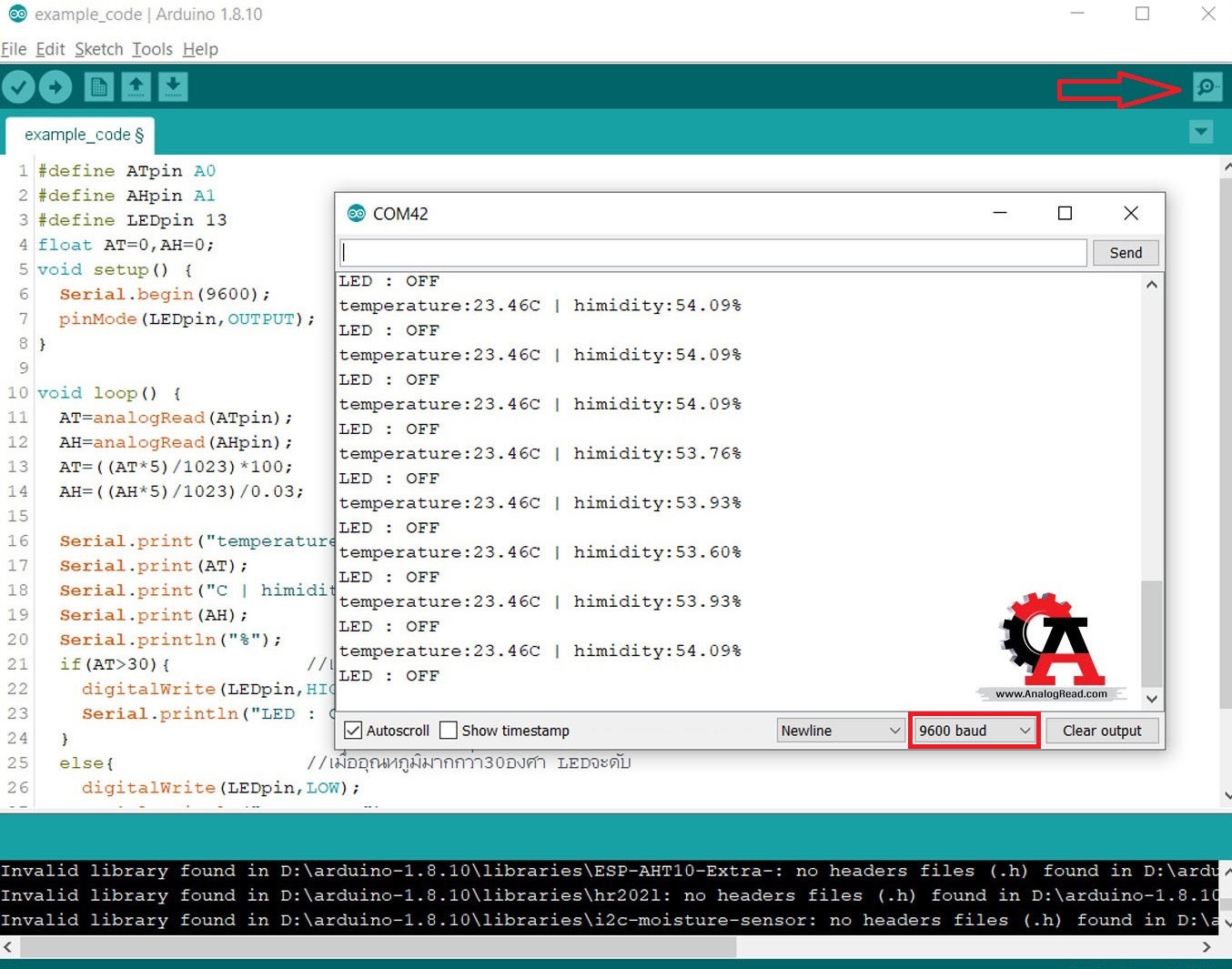The width and height of the screenshot is (1232, 969).
Task: Click code line 'AT=analogRead(ATpin);'
Action: coord(176,418)
